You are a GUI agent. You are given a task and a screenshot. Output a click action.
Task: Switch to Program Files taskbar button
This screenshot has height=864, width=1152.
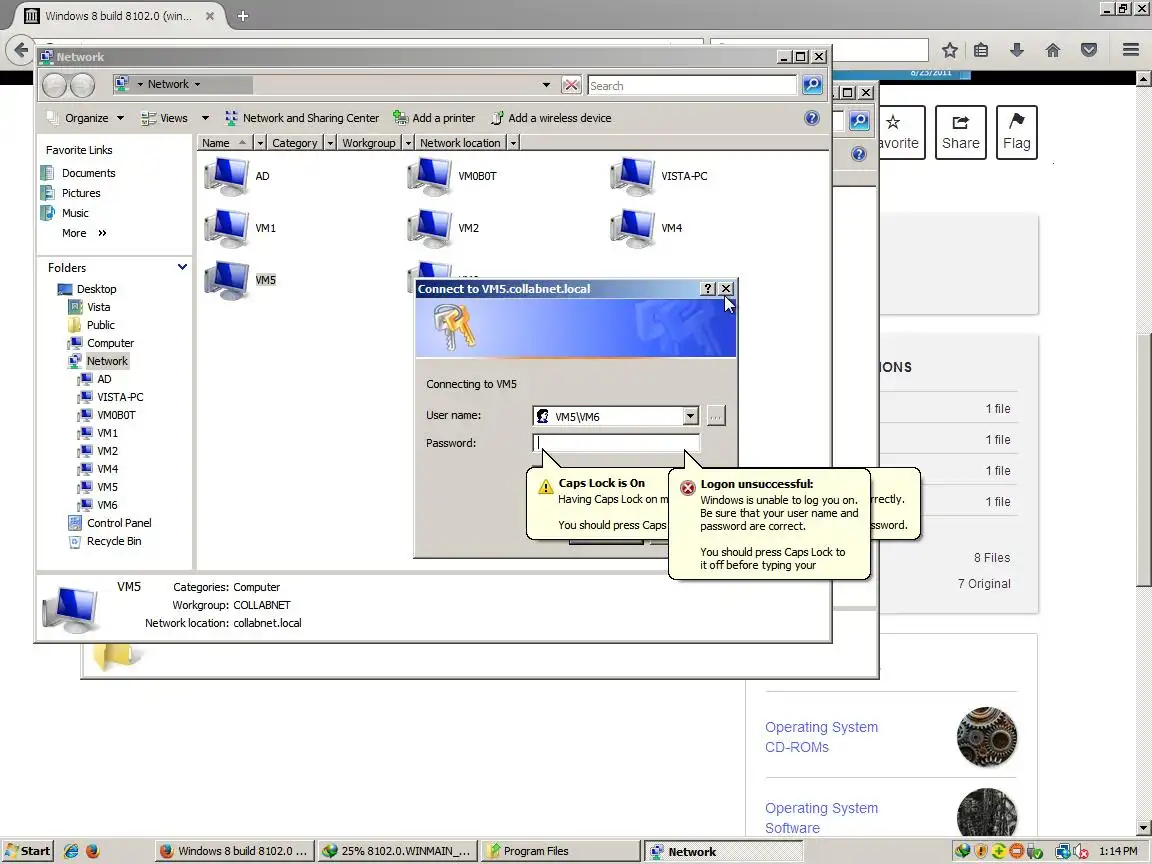click(x=559, y=851)
